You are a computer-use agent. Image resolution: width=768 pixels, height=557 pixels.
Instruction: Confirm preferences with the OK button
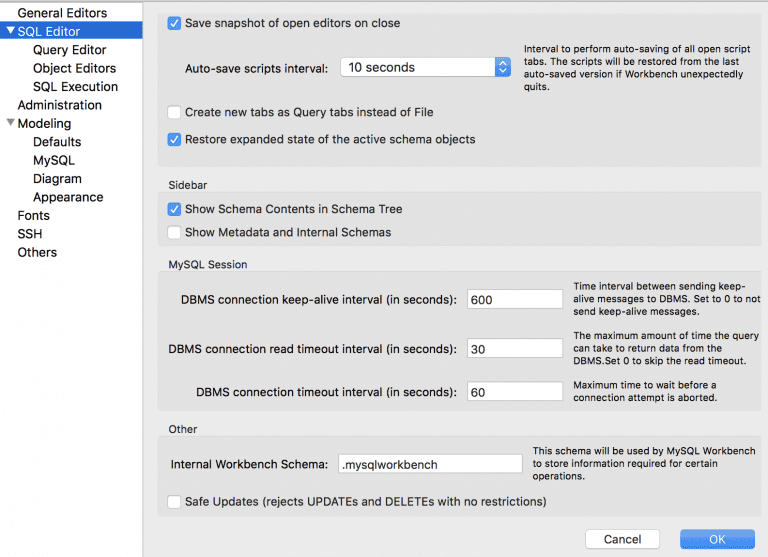717,539
